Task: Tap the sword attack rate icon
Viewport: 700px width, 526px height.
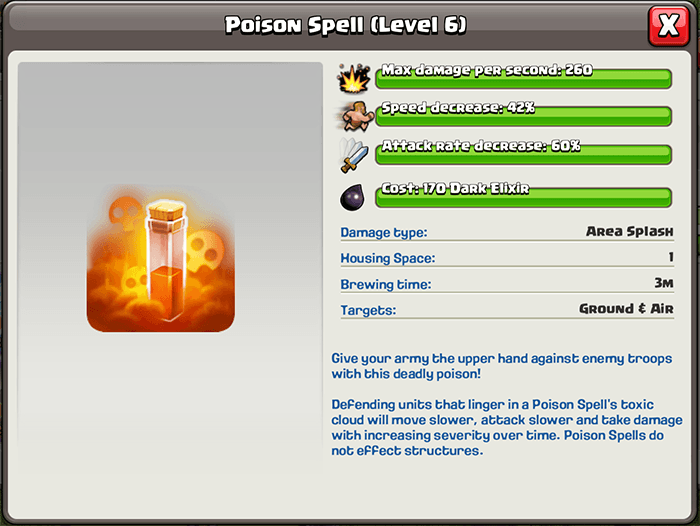Action: [x=354, y=155]
